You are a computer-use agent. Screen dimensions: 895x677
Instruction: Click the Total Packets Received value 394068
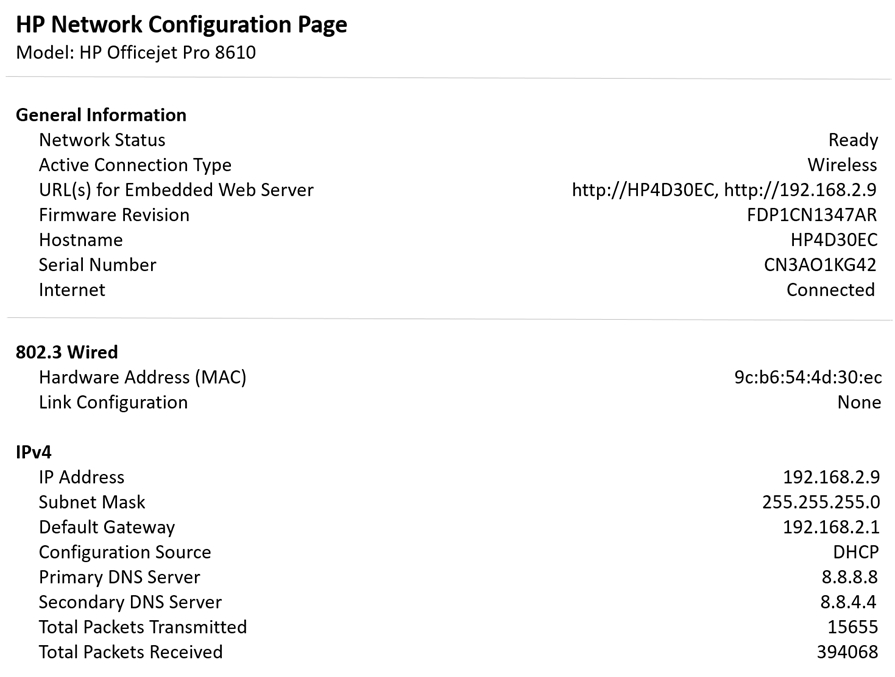[x=847, y=652]
